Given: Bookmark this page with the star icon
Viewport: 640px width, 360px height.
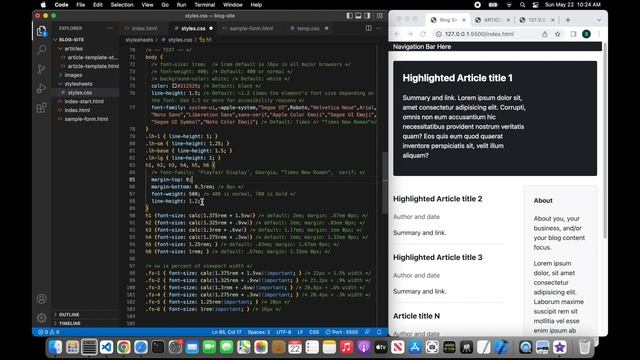Looking at the screenshot, I should click(x=558, y=34).
